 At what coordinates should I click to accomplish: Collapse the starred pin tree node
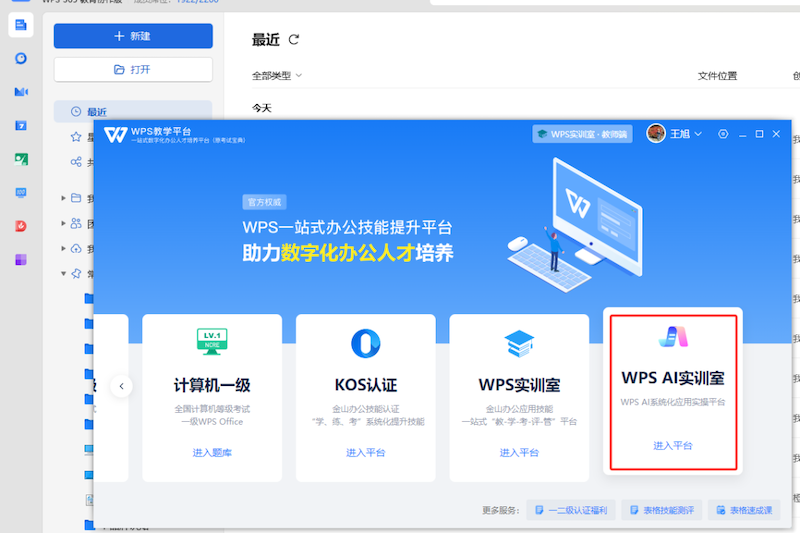(x=63, y=274)
